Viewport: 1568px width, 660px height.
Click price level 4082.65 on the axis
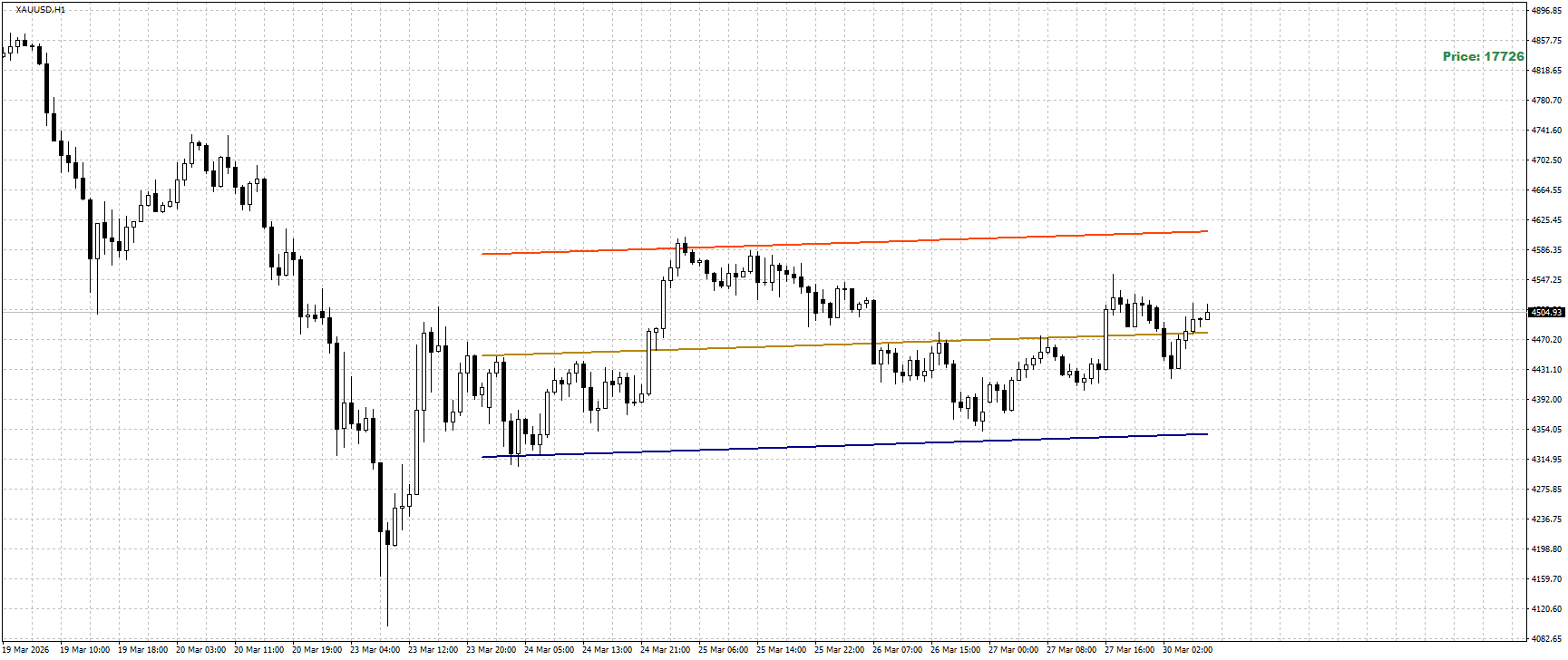pyautogui.click(x=1546, y=639)
